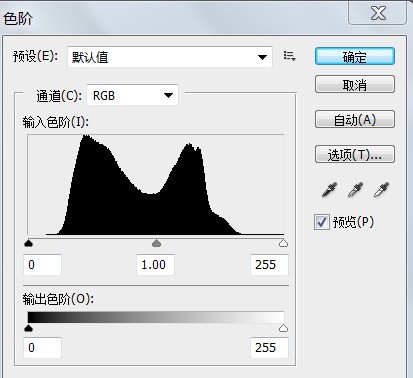
Task: Open 选项(T)... options dialog
Action: (355, 154)
